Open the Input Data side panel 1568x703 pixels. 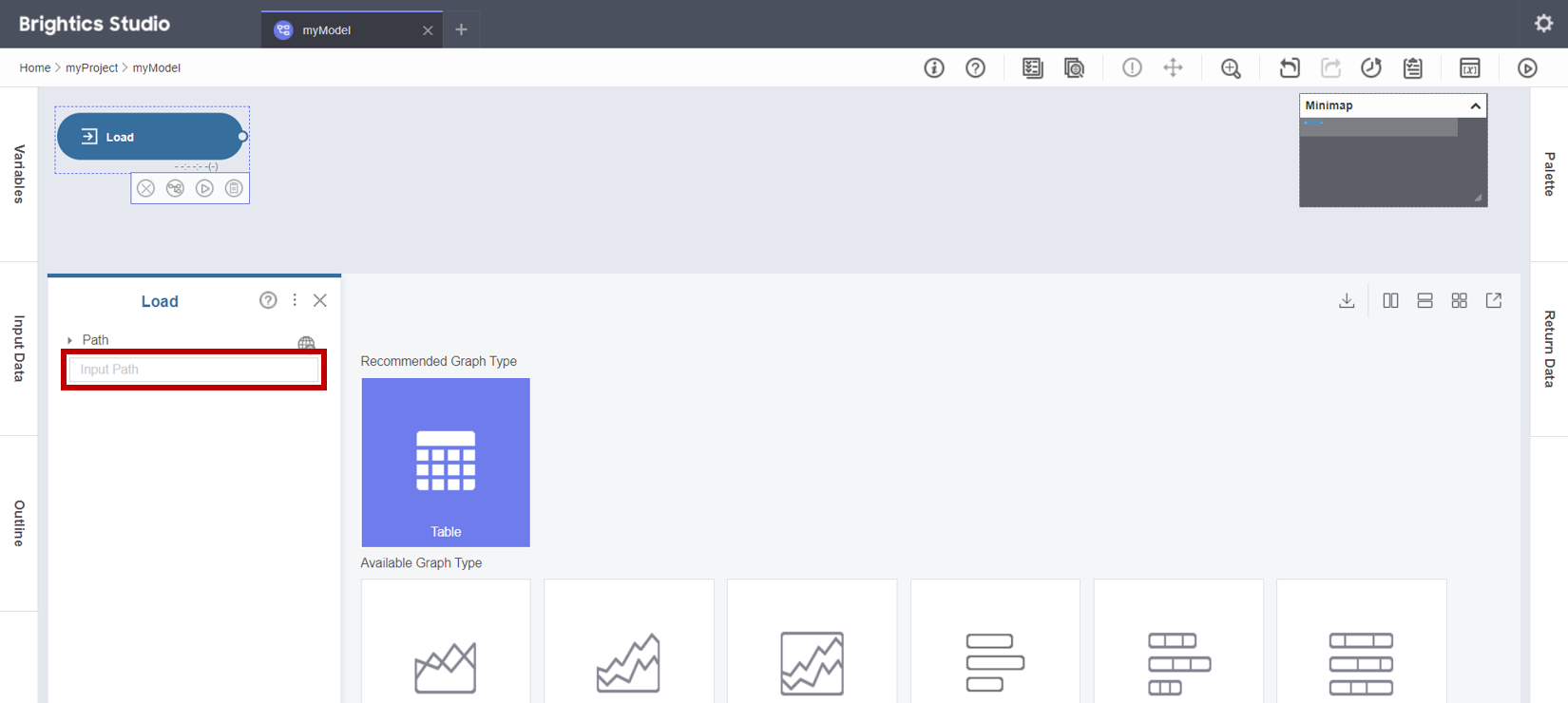click(x=19, y=349)
